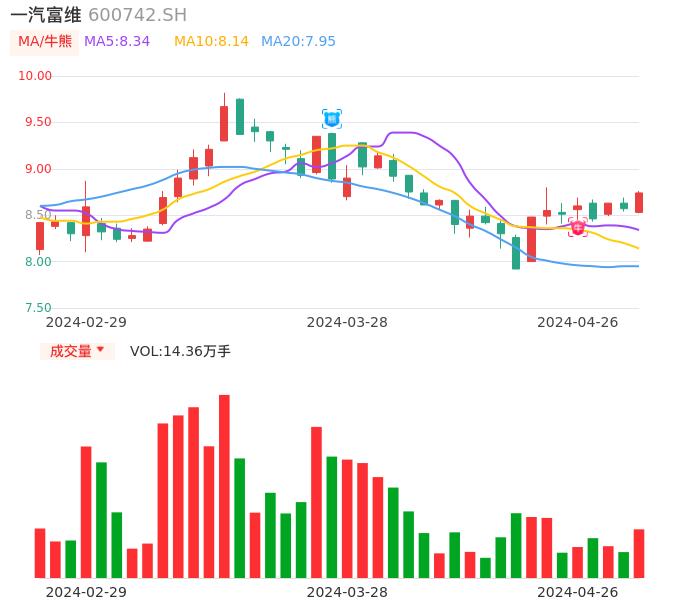Click the MA20:7.95 legend label
This screenshot has height=606, width=686.
click(x=298, y=41)
